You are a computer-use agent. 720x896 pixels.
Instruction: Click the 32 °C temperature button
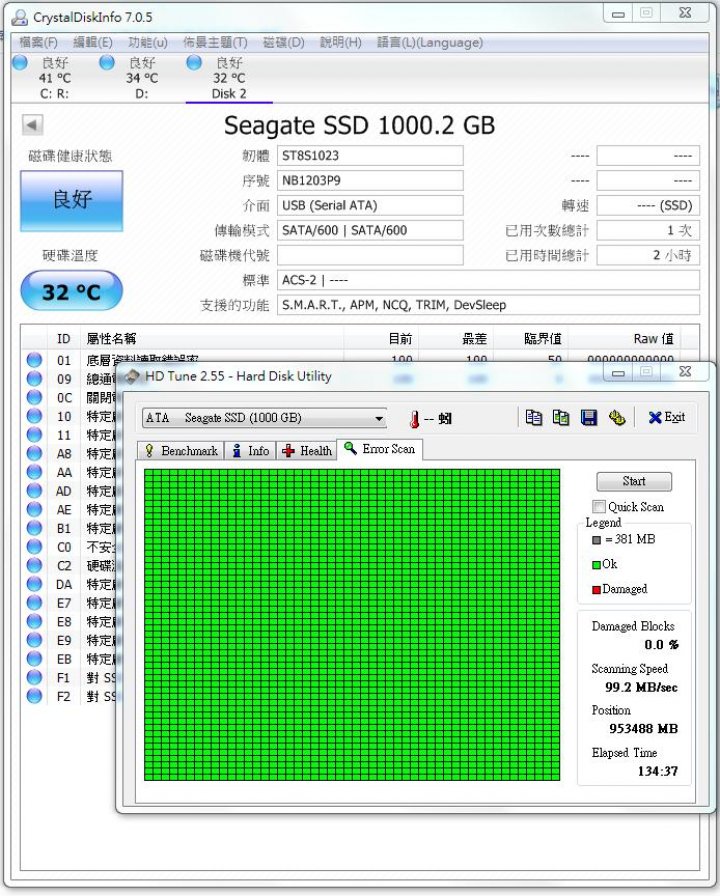[71, 291]
